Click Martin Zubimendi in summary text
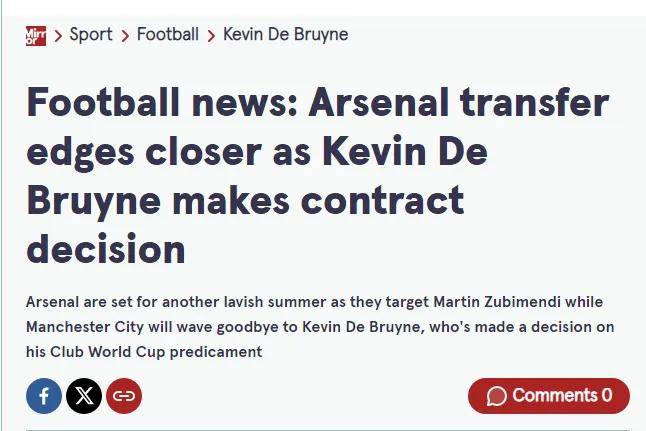This screenshot has width=646, height=431. pyautogui.click(x=497, y=302)
